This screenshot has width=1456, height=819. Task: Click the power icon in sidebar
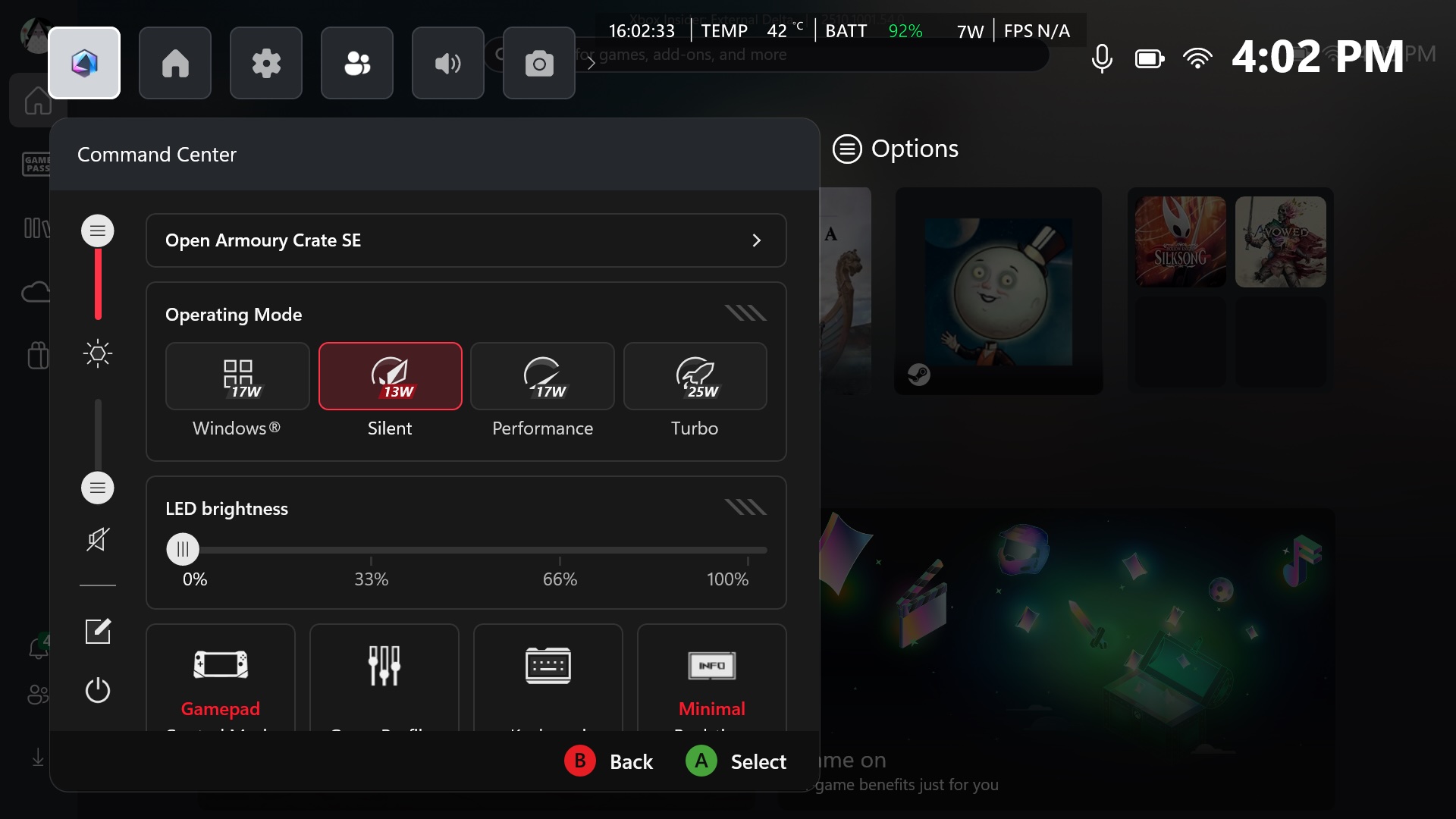98,690
